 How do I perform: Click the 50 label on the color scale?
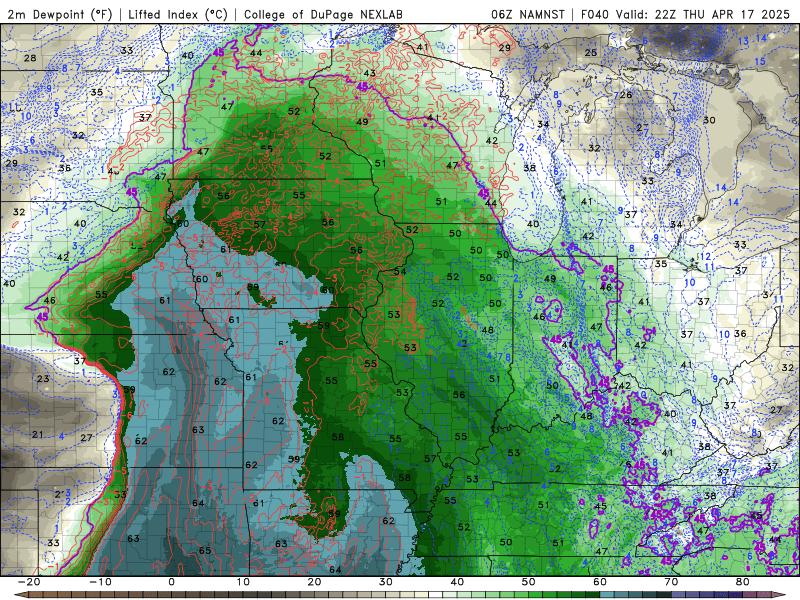(529, 582)
